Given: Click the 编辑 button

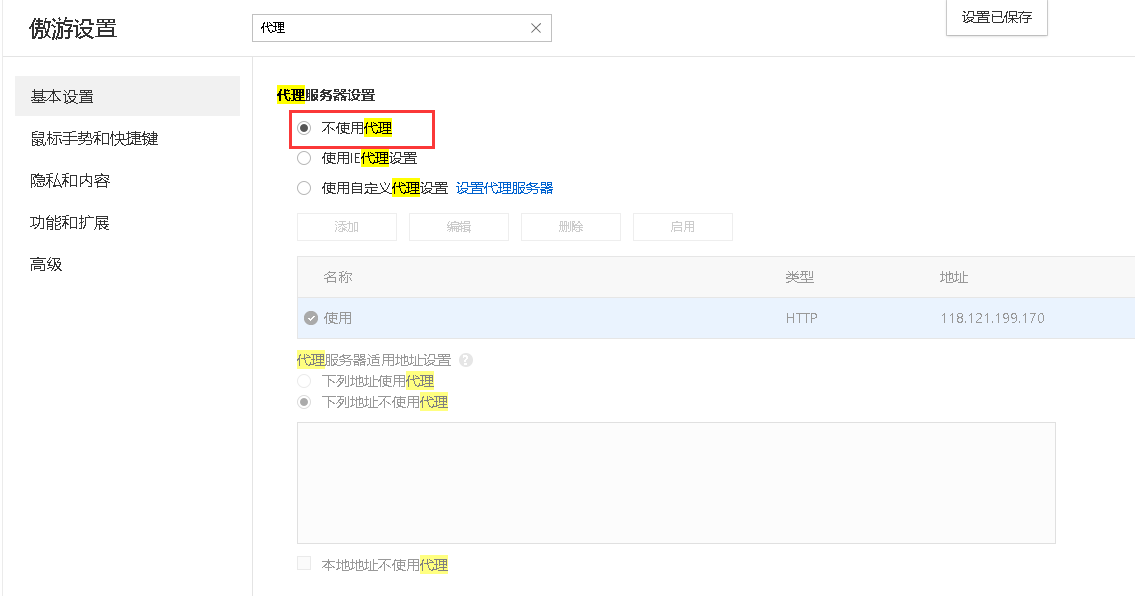Looking at the screenshot, I should tap(459, 227).
